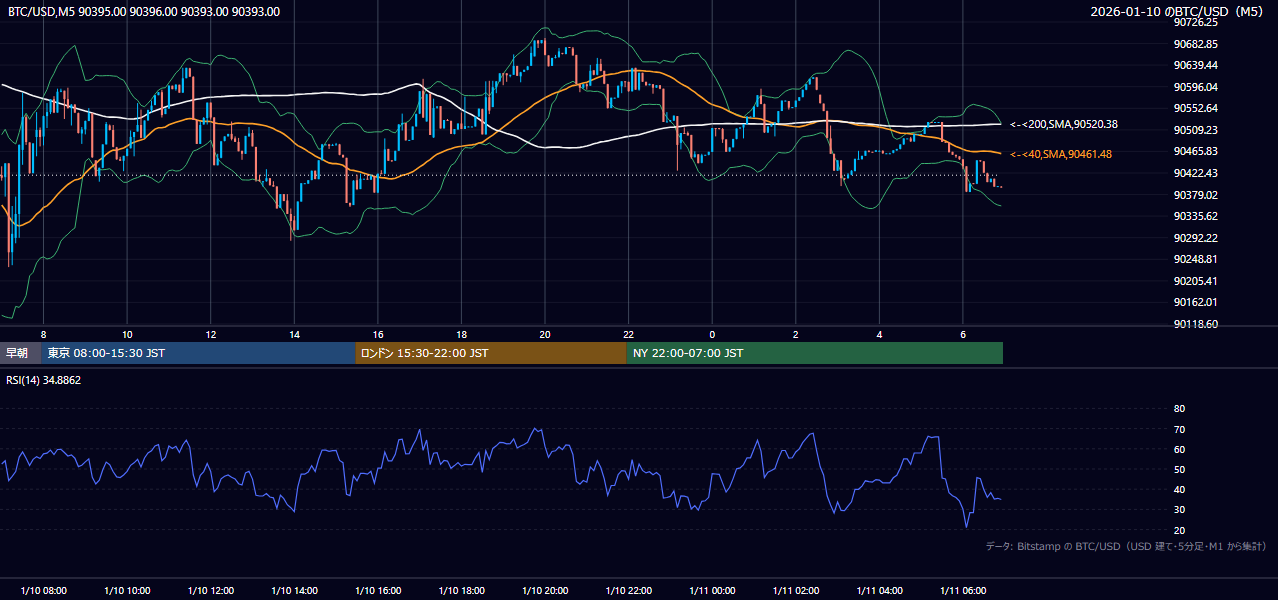Click price axis value 90596.04
Image resolution: width=1278 pixels, height=600 pixels.
click(x=1195, y=87)
